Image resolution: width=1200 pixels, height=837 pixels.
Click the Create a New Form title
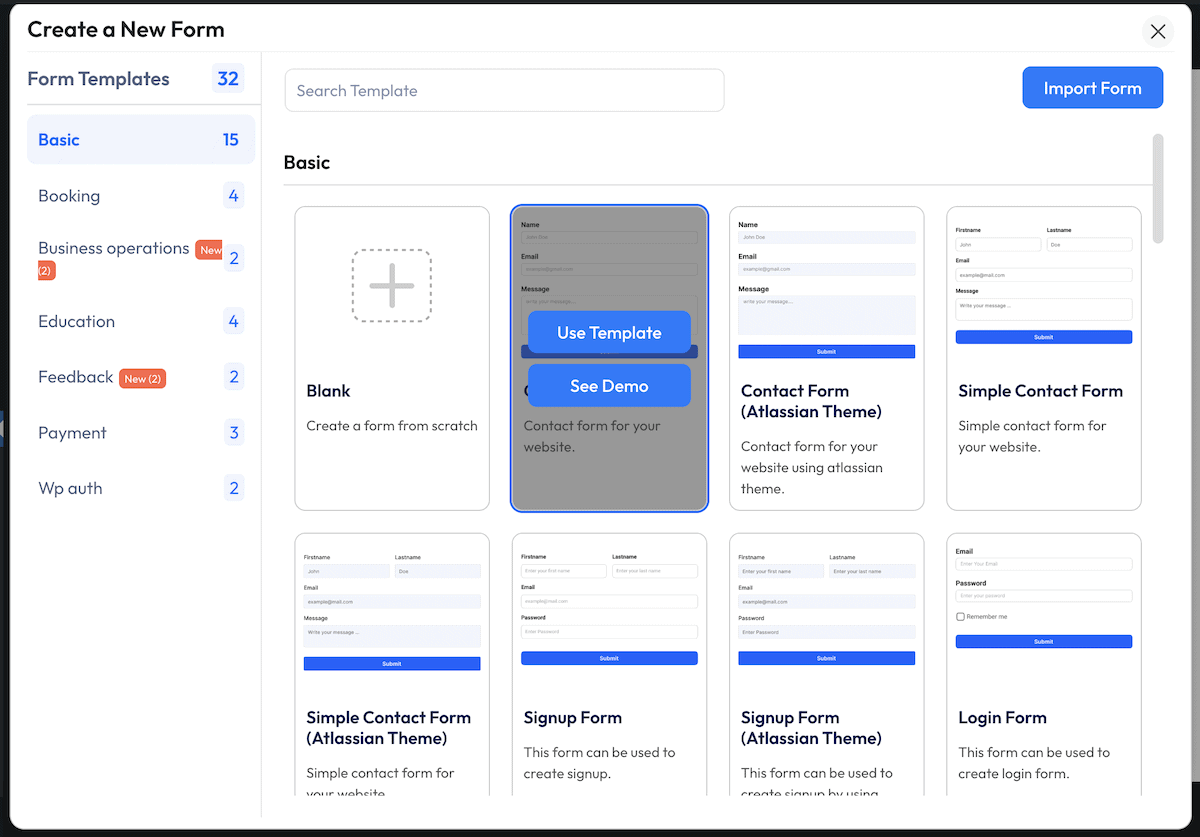tap(126, 30)
